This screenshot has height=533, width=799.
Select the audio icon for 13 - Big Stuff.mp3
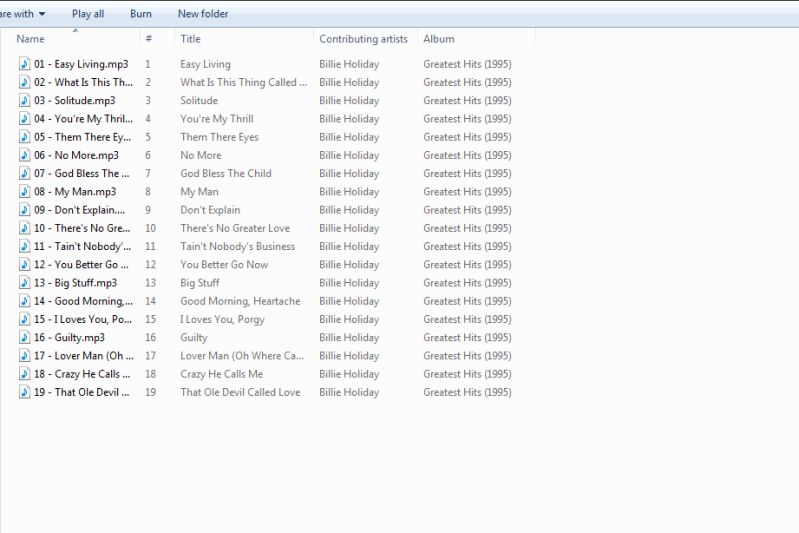point(24,283)
